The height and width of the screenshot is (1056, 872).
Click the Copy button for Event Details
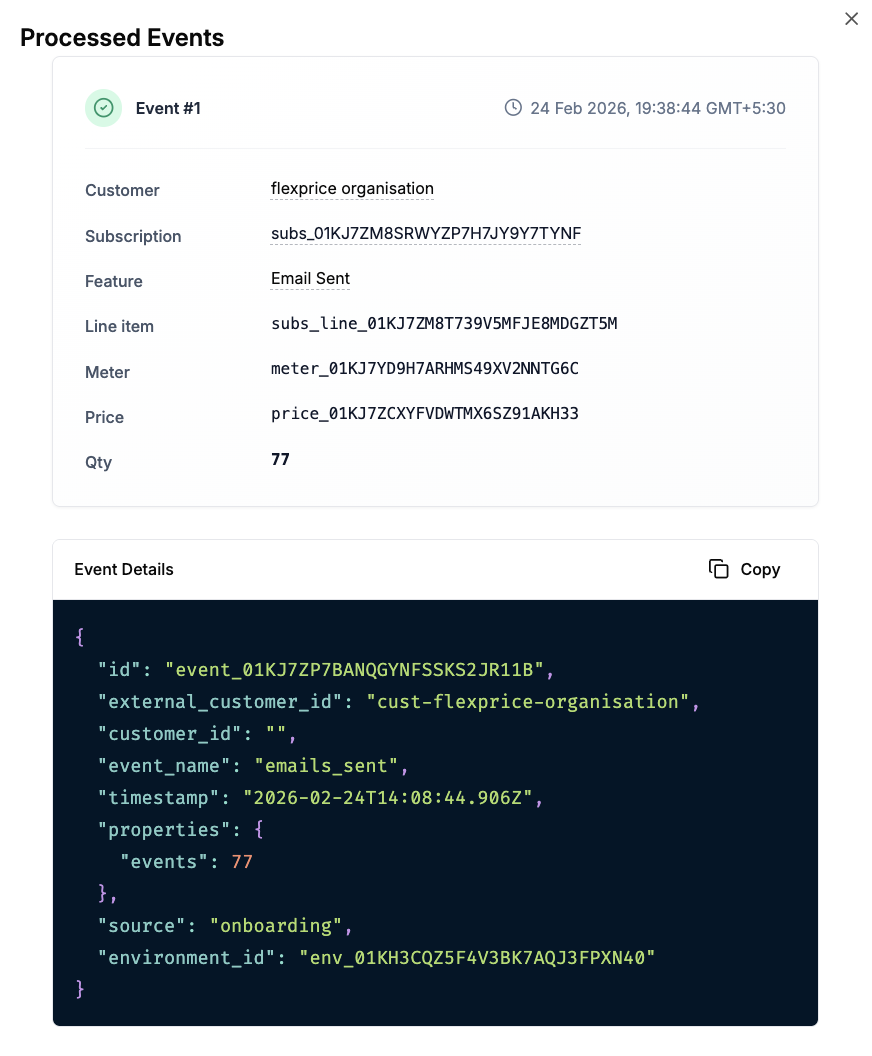click(x=743, y=569)
